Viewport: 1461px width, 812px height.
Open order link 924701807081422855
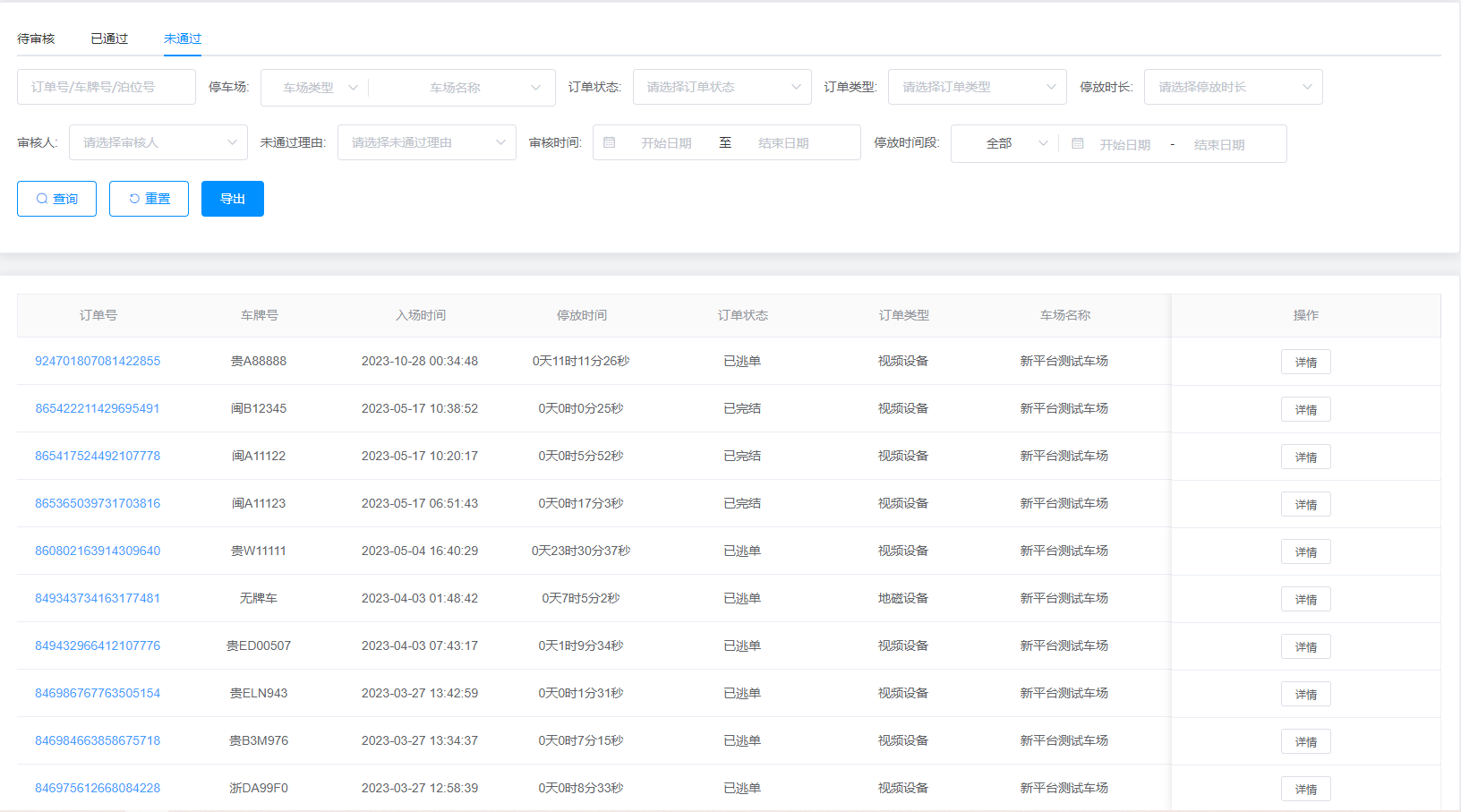click(98, 361)
